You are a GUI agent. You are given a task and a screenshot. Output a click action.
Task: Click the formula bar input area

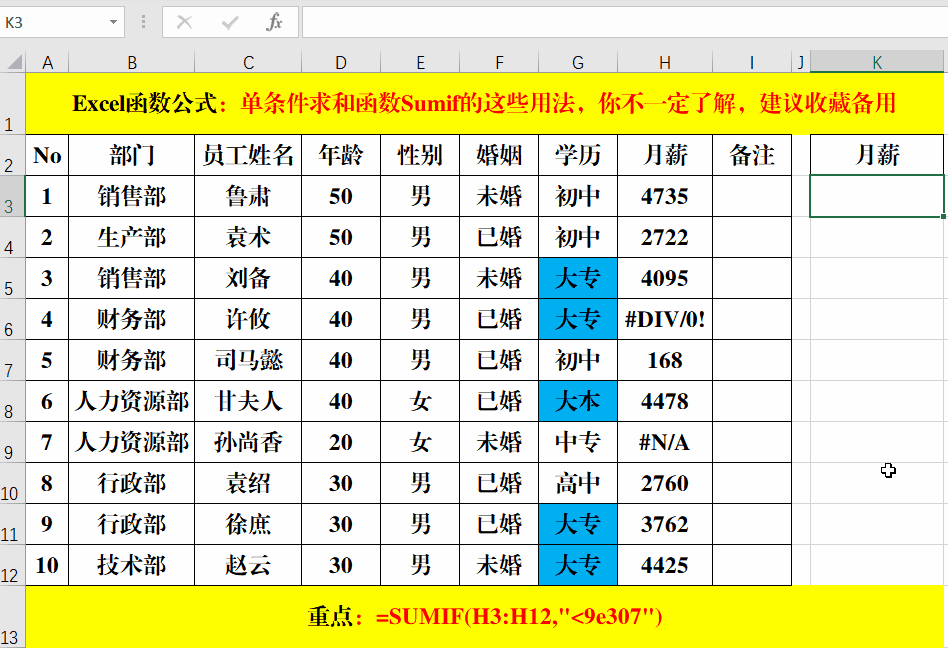point(623,22)
